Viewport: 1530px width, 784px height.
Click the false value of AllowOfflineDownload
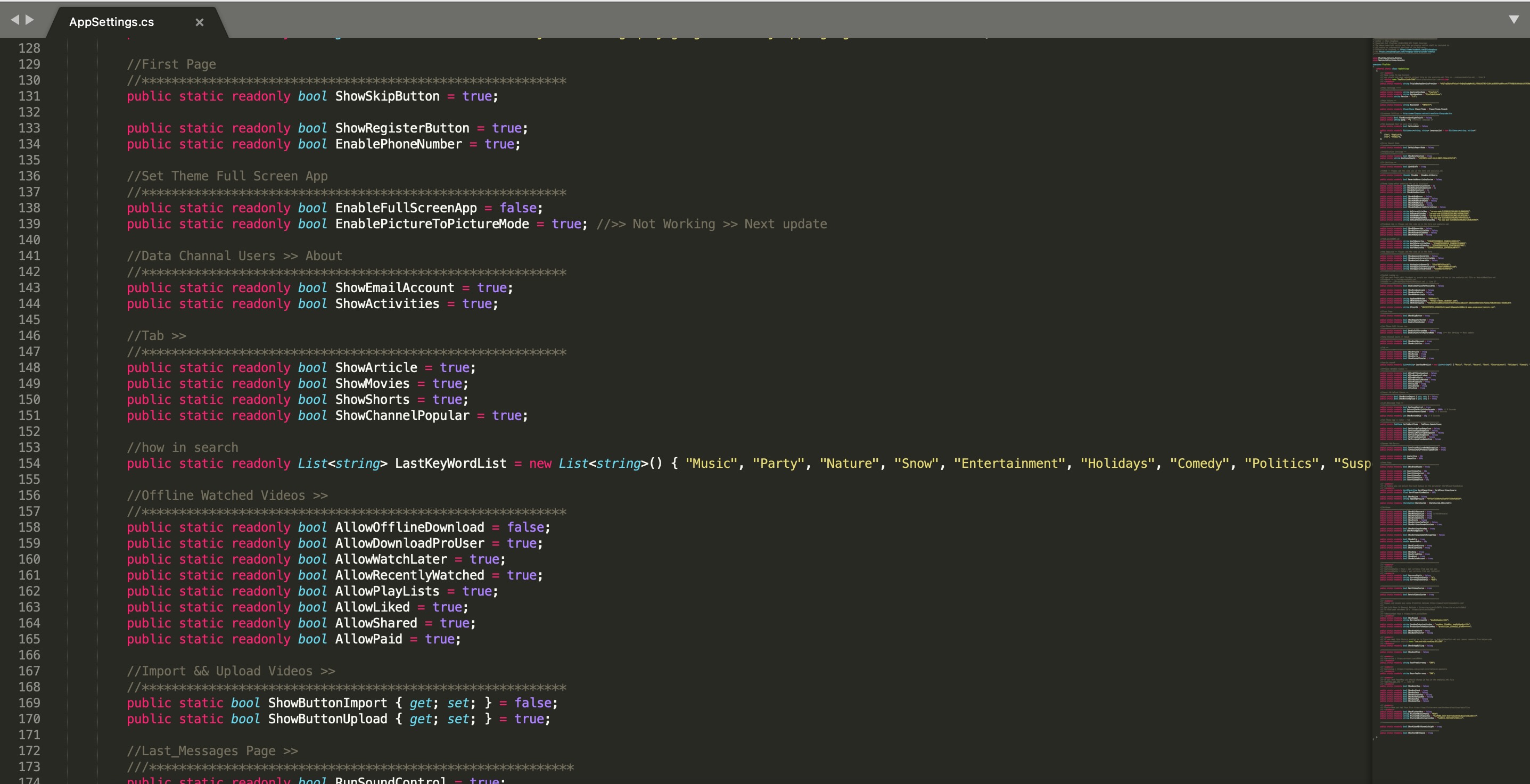coord(525,527)
